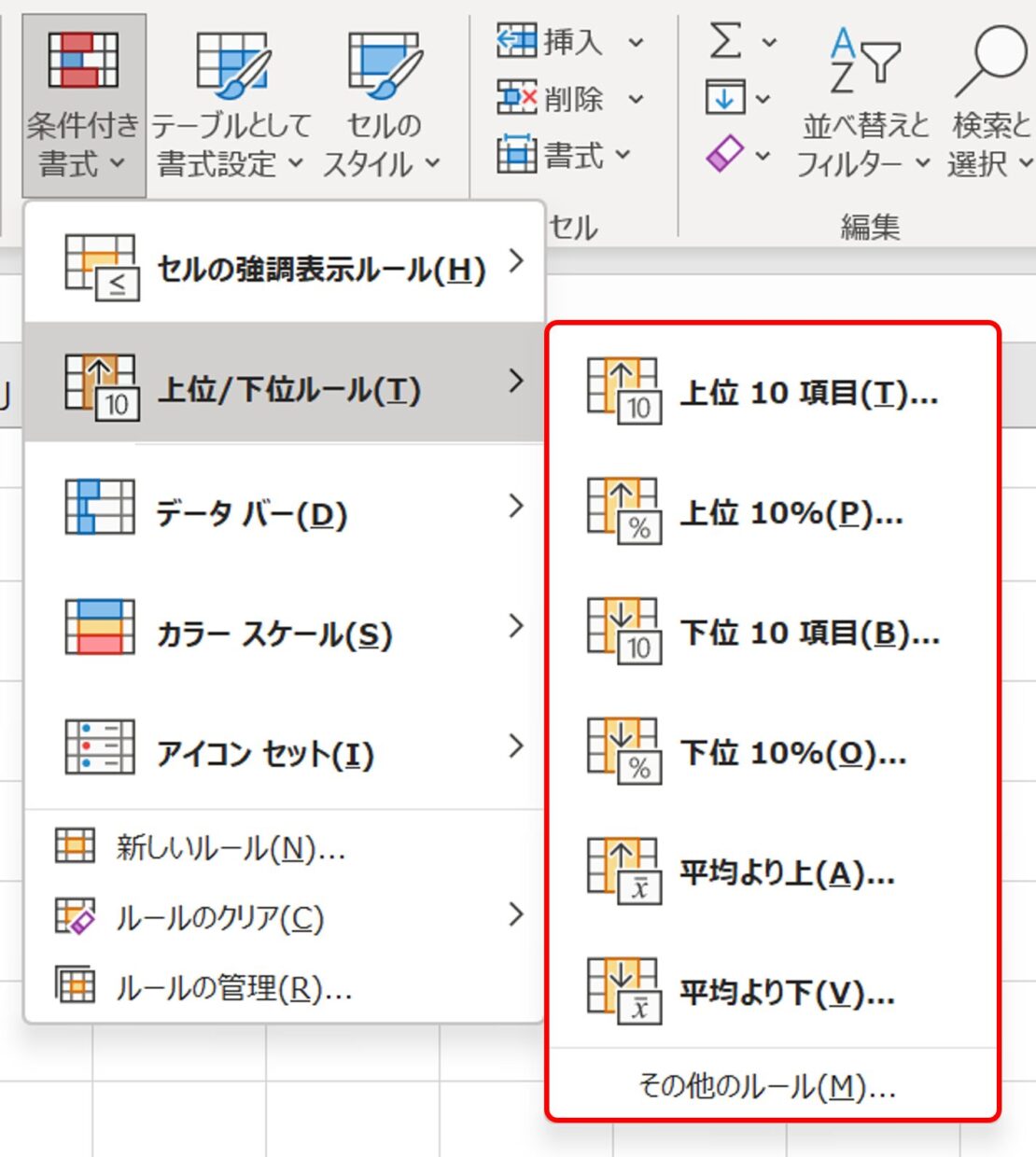Click the 平均より下 submenu icon

click(x=624, y=990)
